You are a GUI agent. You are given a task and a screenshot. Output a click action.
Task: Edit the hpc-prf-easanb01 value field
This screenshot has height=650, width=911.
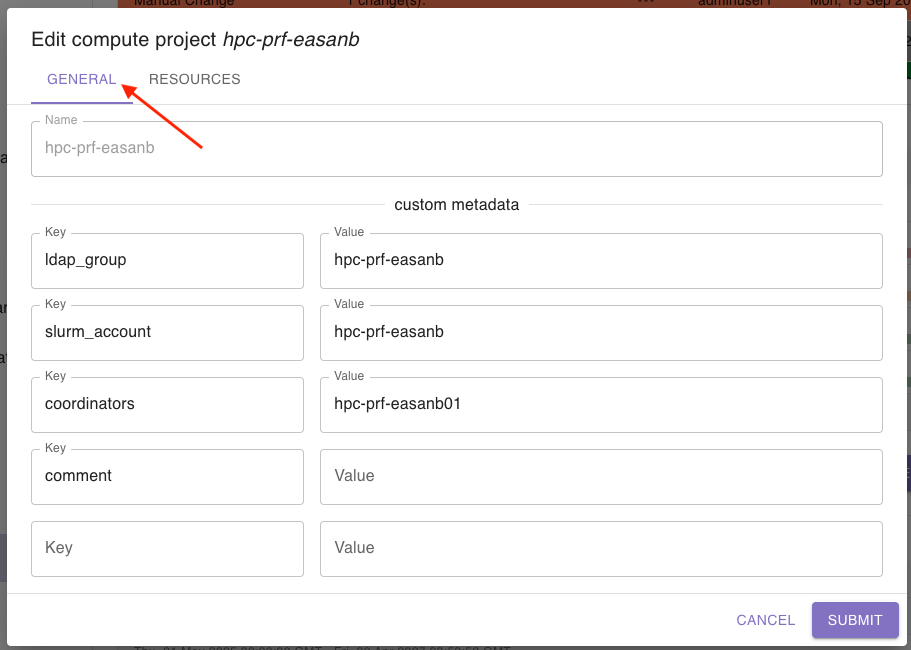coord(600,404)
